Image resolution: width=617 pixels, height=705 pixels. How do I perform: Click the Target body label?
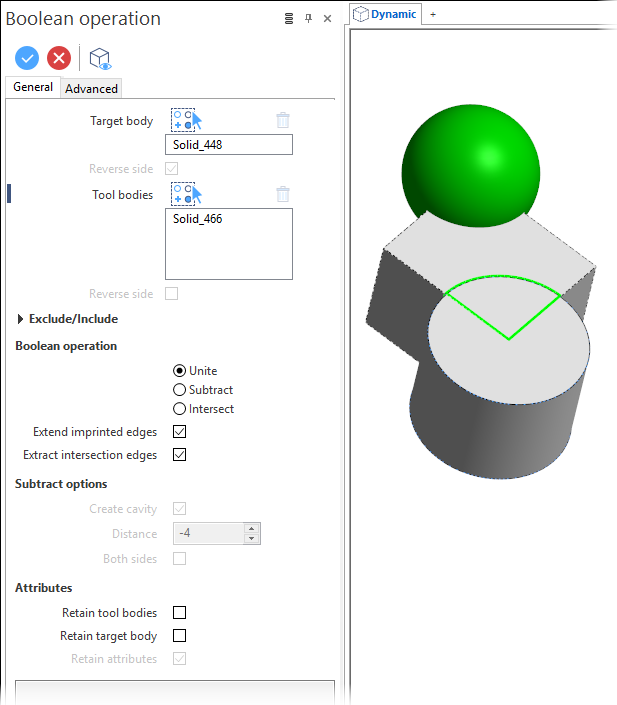[x=121, y=121]
